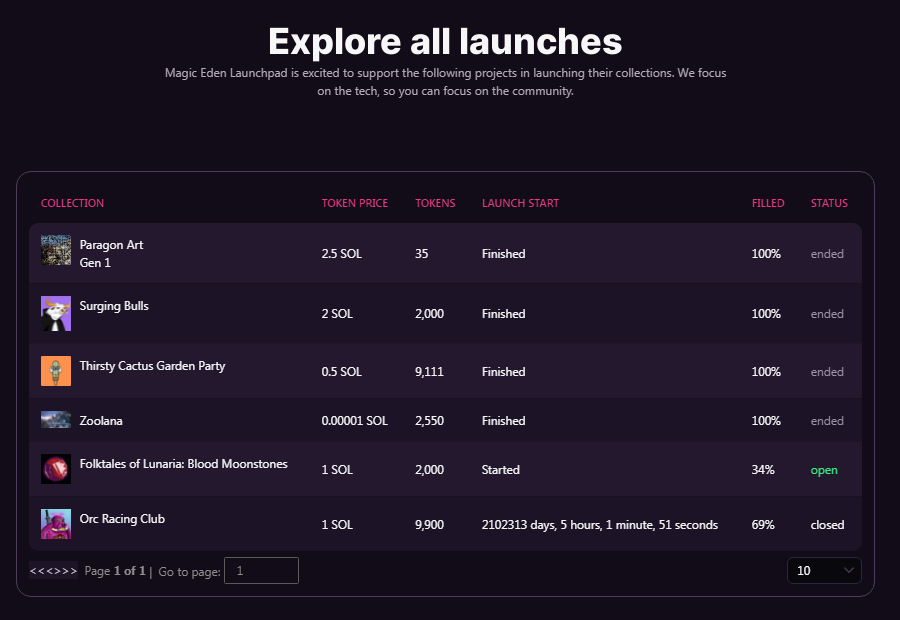The height and width of the screenshot is (620, 900).
Task: Select the 2 SOL token price
Action: point(337,314)
